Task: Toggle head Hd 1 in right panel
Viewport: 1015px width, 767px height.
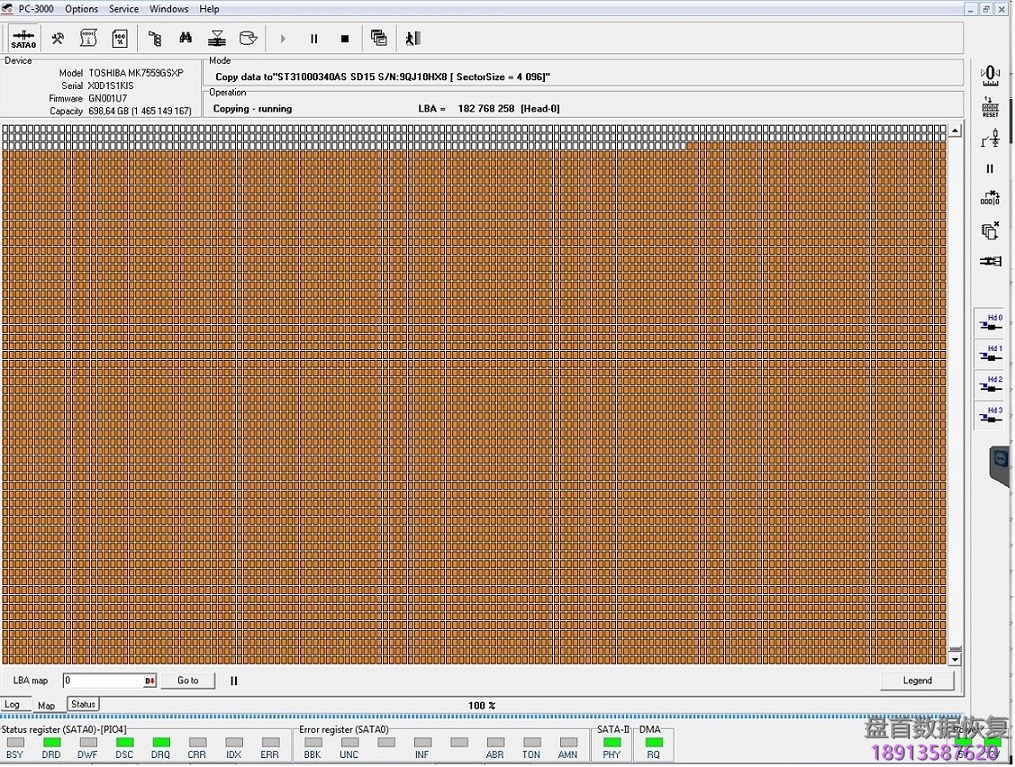Action: (990, 355)
